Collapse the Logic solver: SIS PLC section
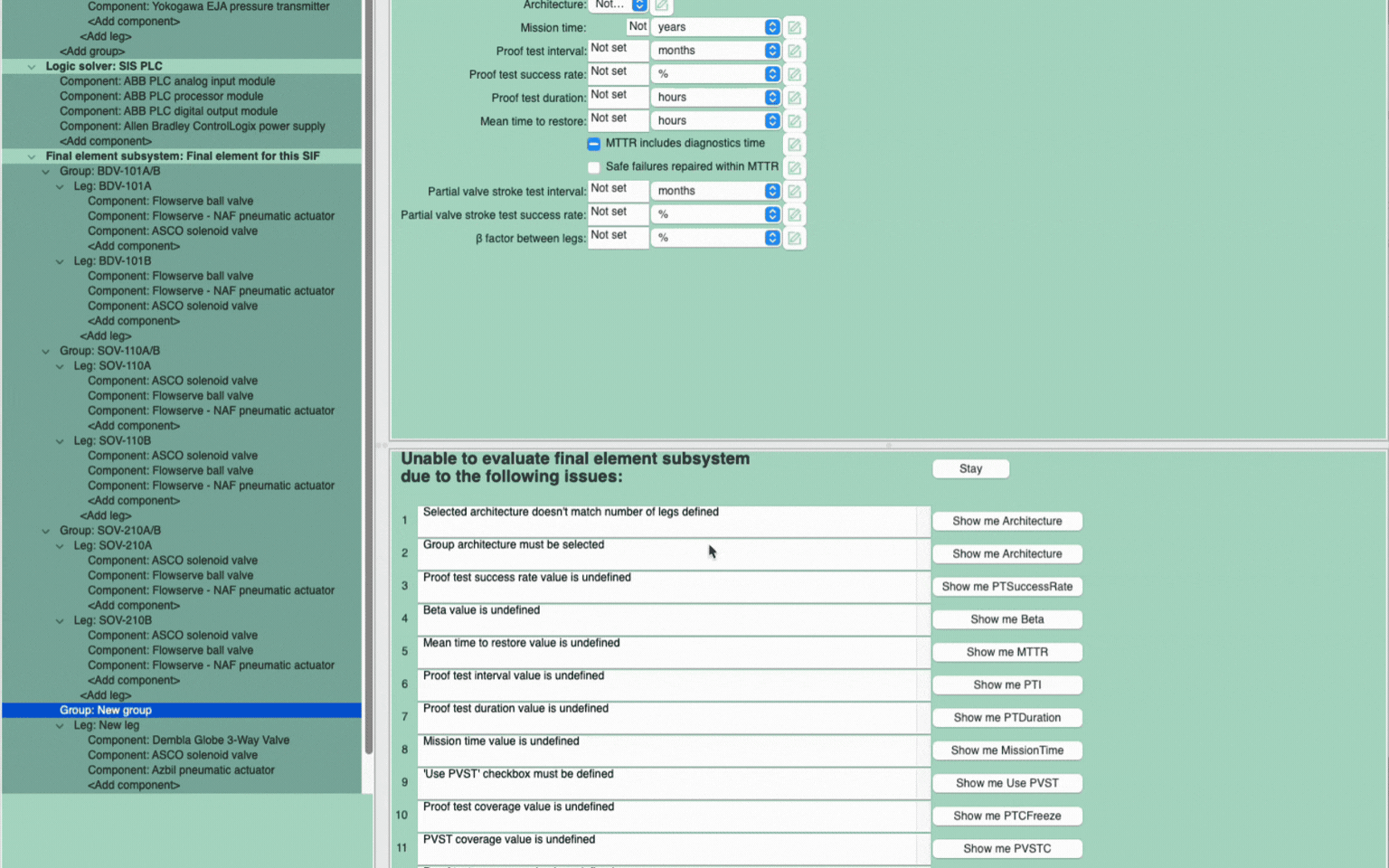 (32, 67)
